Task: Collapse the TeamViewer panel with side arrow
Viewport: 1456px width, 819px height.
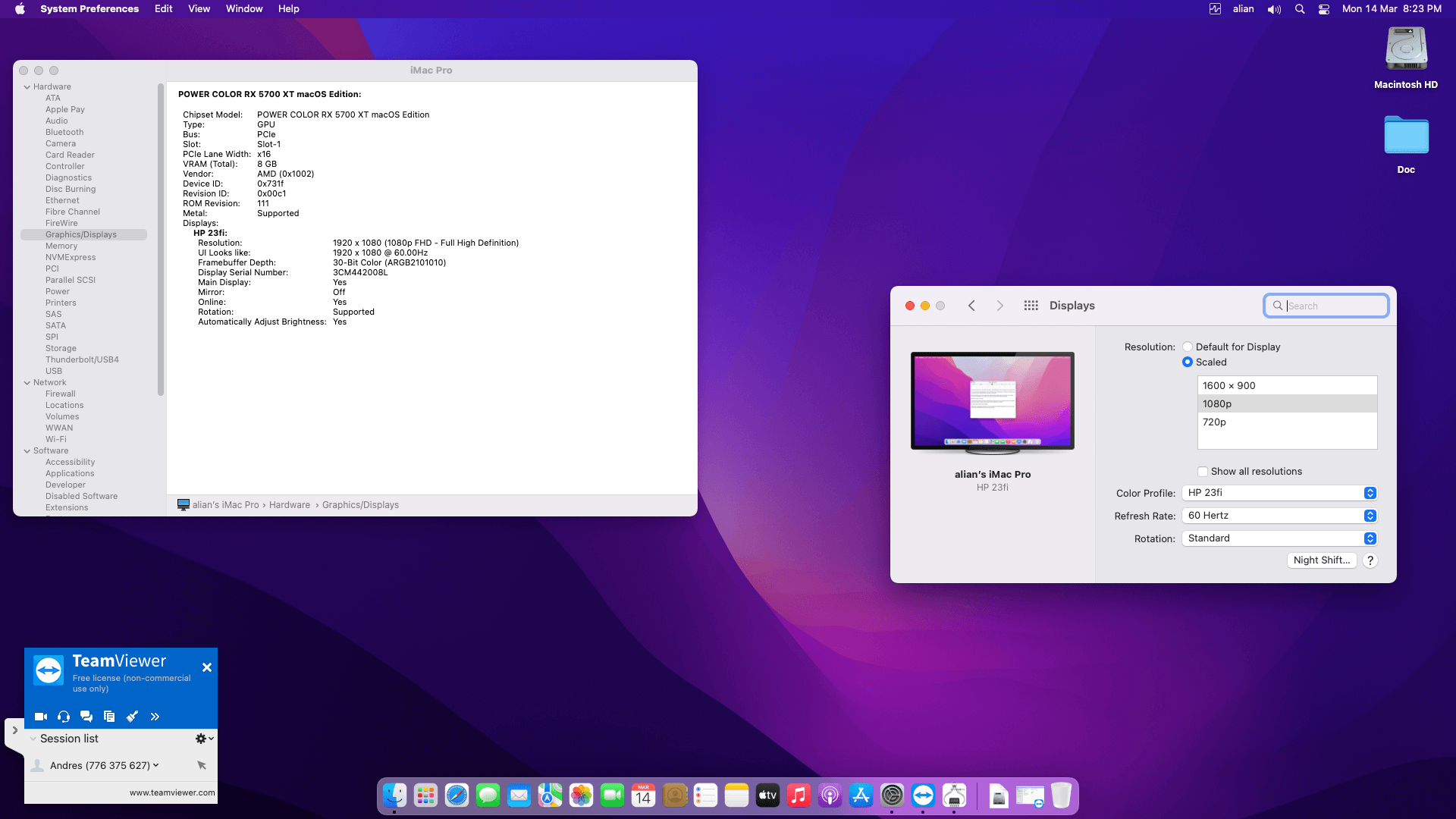Action: pyautogui.click(x=14, y=730)
